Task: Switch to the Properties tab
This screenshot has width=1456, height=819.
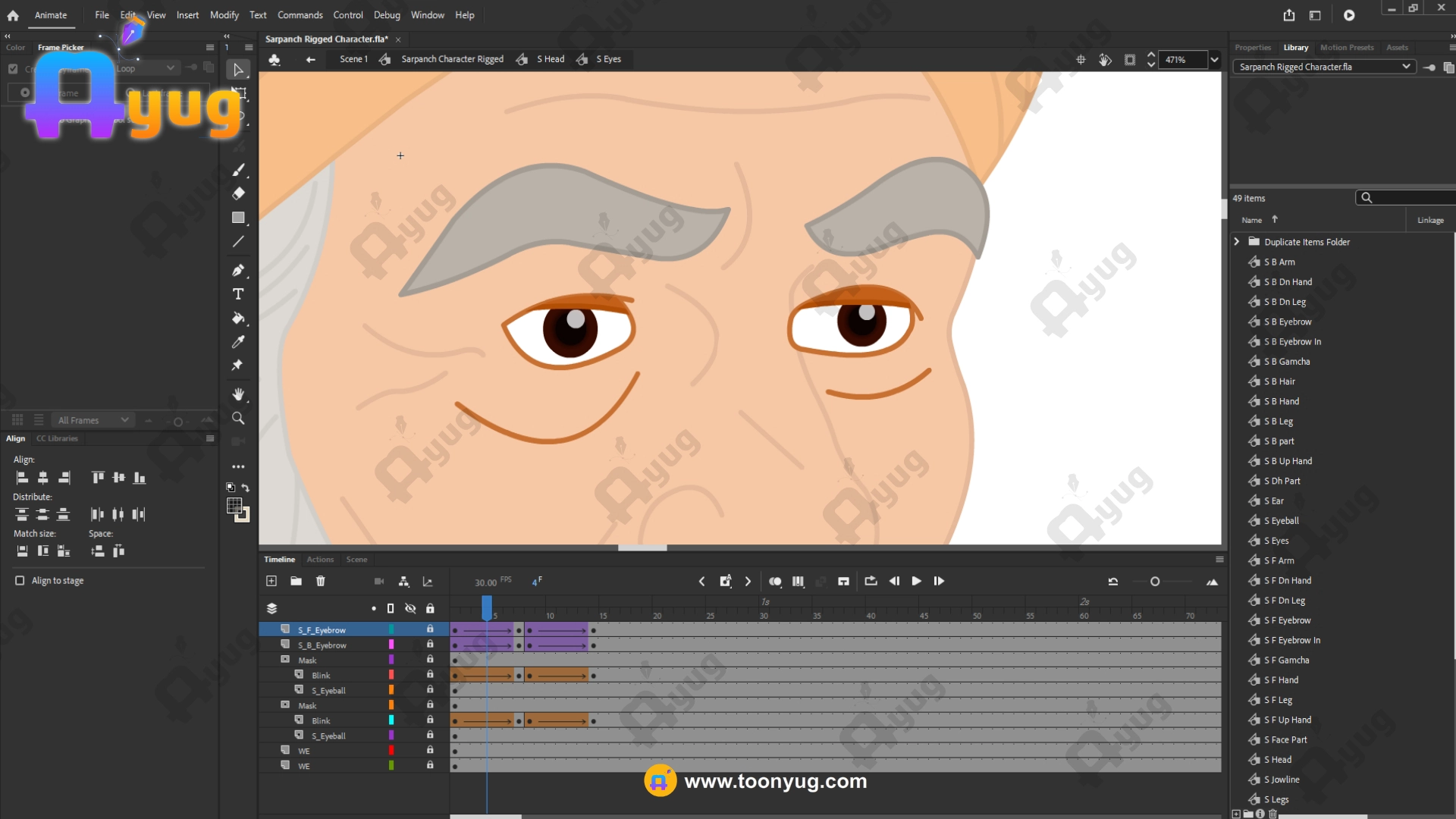Action: (x=1252, y=47)
